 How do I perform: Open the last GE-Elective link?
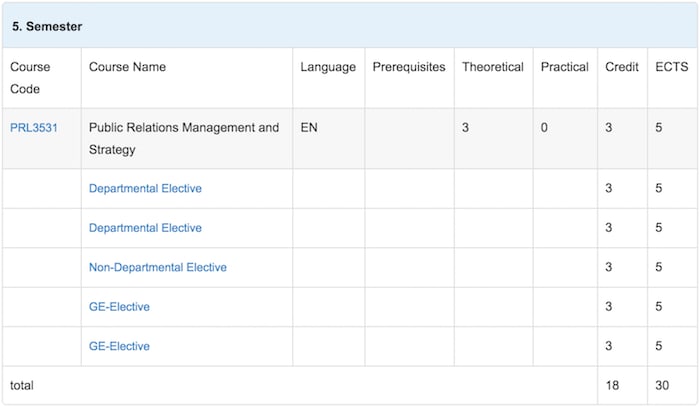click(x=119, y=346)
